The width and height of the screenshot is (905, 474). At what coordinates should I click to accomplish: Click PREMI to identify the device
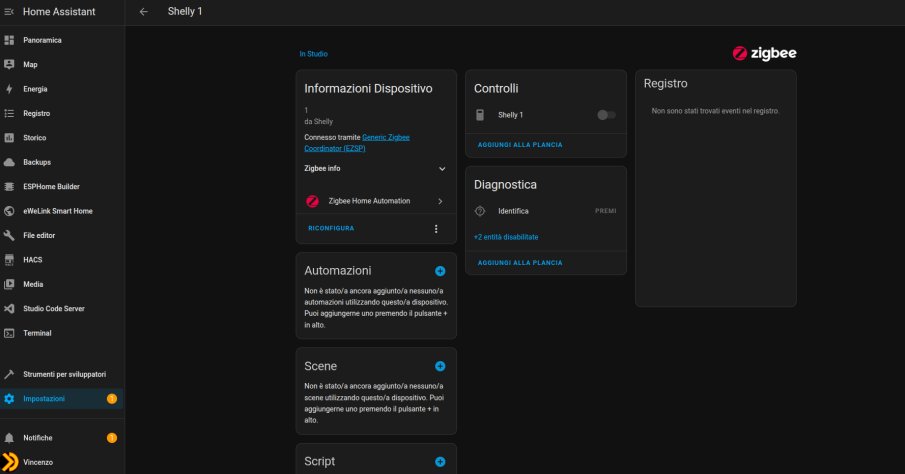tap(605, 211)
